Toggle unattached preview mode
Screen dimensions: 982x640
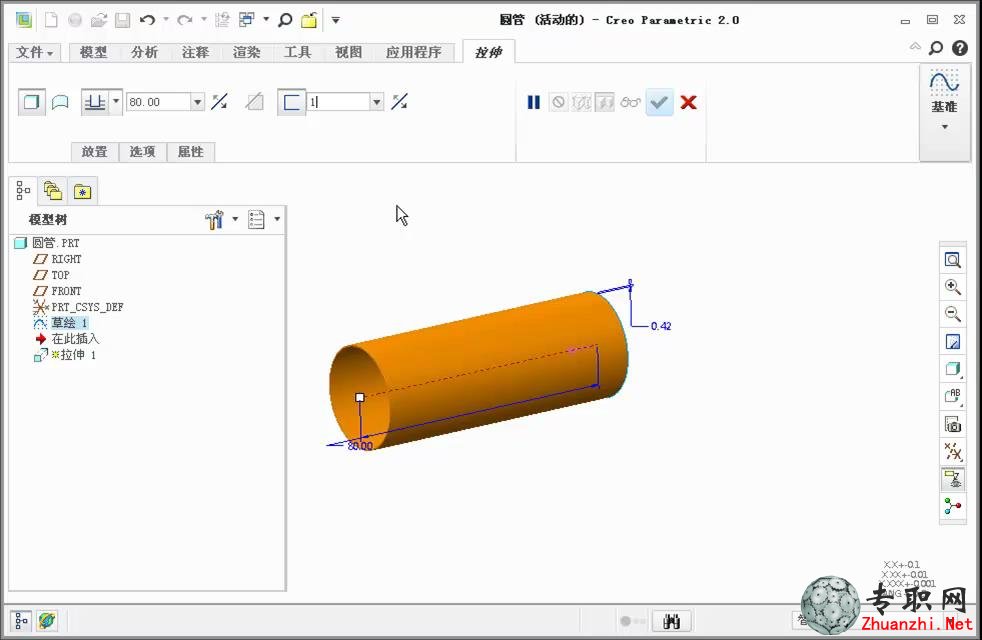pos(581,102)
